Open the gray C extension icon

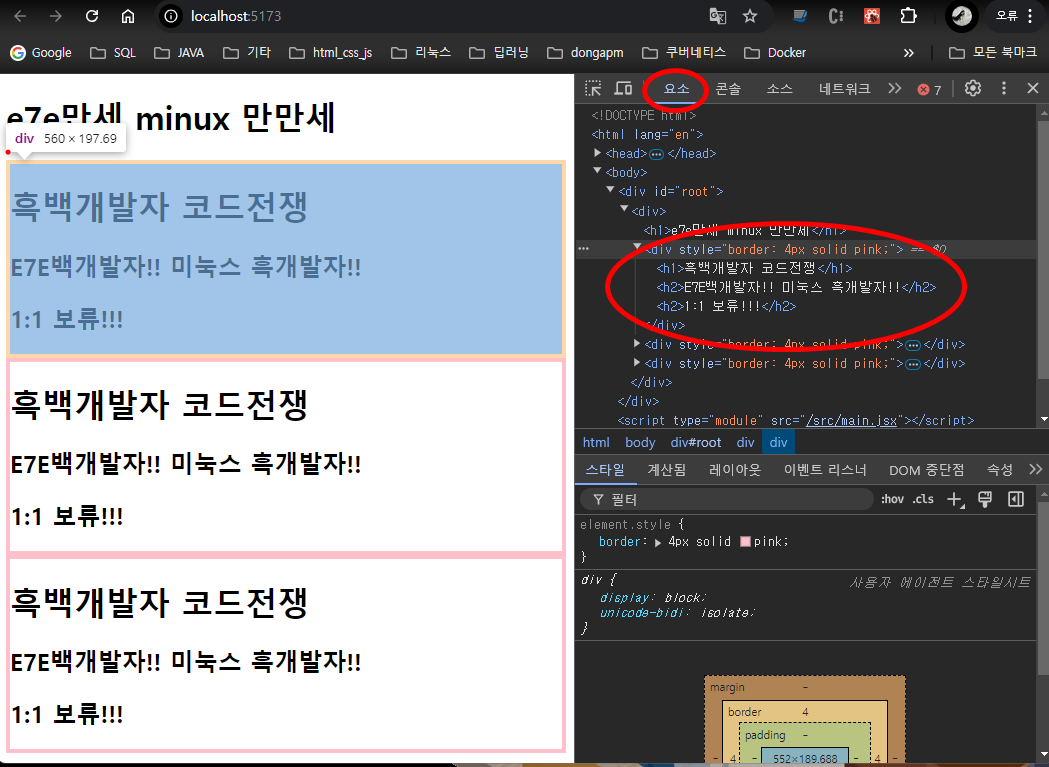tap(836, 16)
